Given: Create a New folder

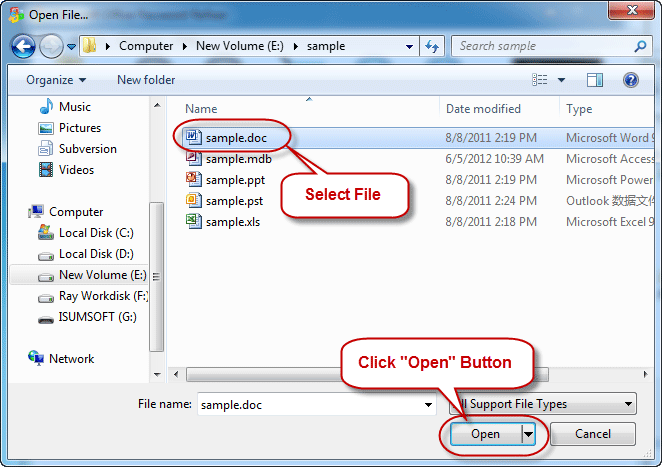Looking at the screenshot, I should [x=146, y=80].
